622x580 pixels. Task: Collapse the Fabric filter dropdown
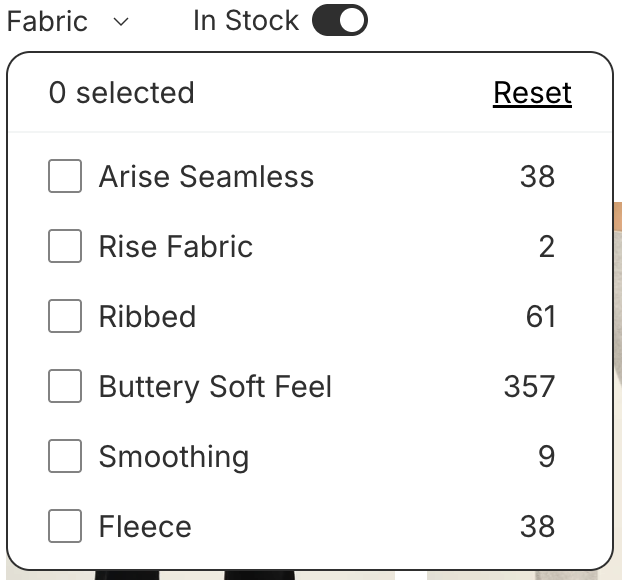[68, 21]
